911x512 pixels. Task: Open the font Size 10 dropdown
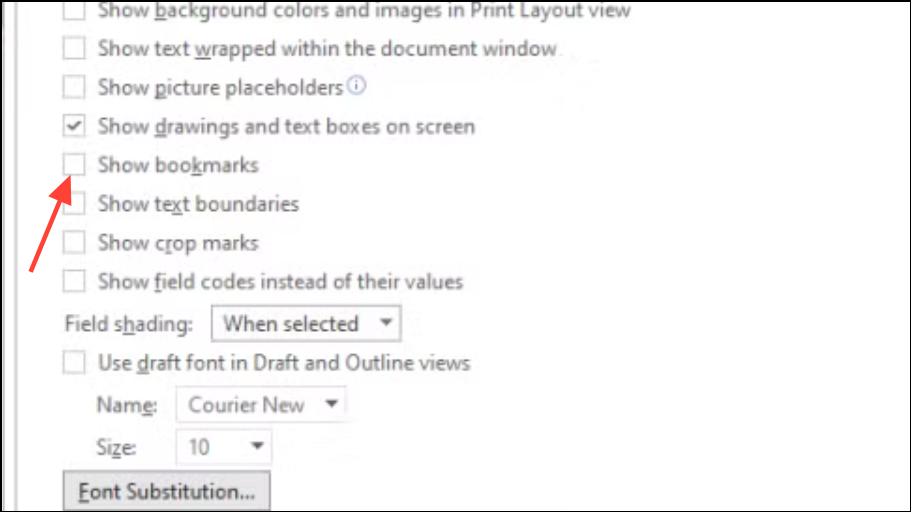[x=224, y=446]
